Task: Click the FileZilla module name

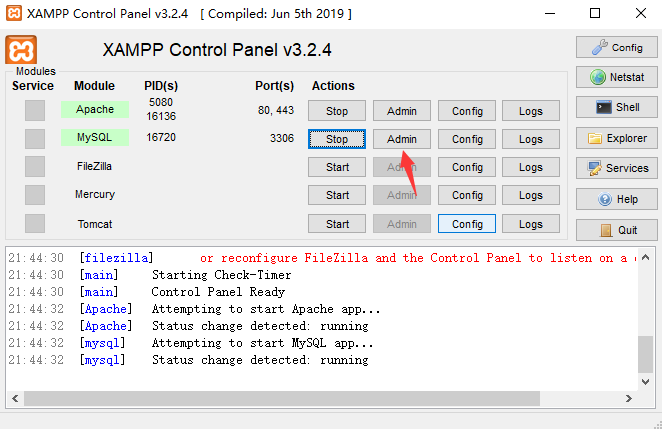Action: [x=95, y=166]
